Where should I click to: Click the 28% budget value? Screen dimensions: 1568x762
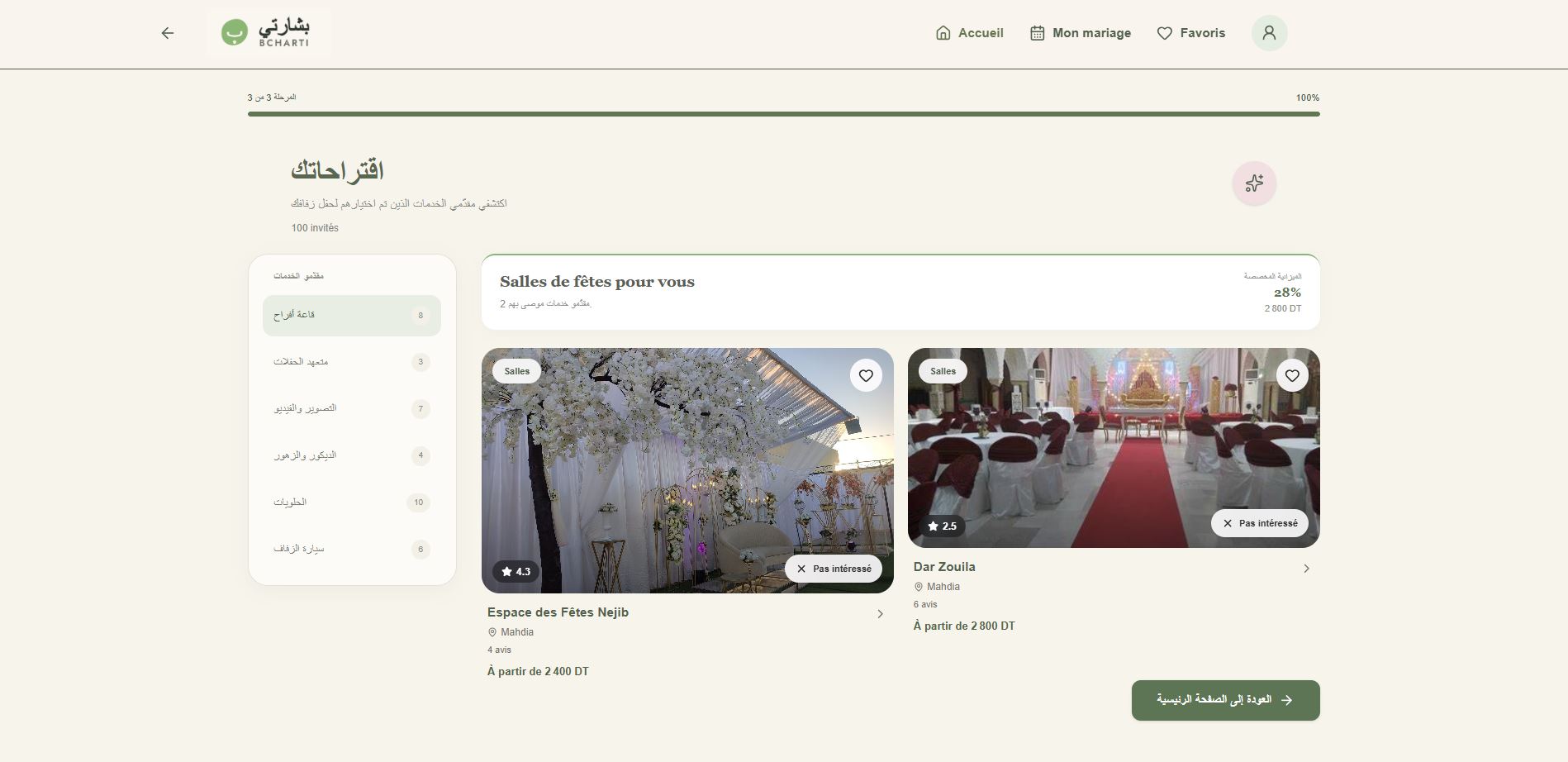point(1287,293)
